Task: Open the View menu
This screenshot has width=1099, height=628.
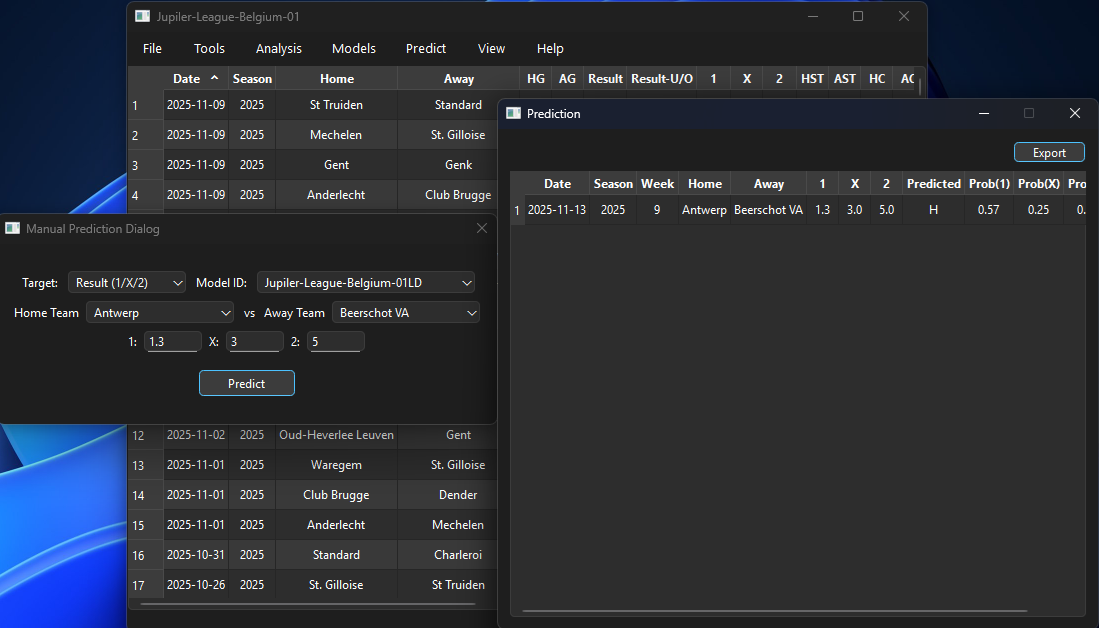Action: tap(491, 48)
